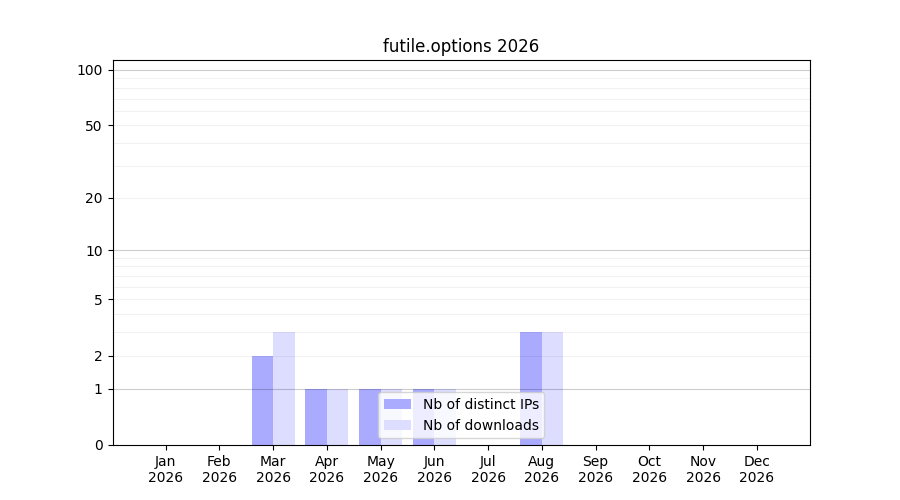Viewport: 900px width, 500px height.
Task: Click the 10 y-axis tick label
Action: pos(94,251)
